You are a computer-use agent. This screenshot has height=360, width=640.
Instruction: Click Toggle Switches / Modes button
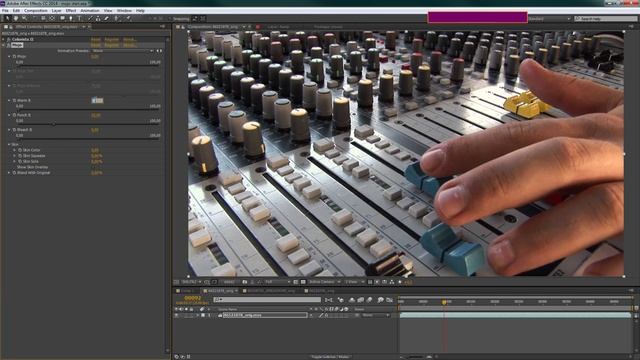[330, 357]
